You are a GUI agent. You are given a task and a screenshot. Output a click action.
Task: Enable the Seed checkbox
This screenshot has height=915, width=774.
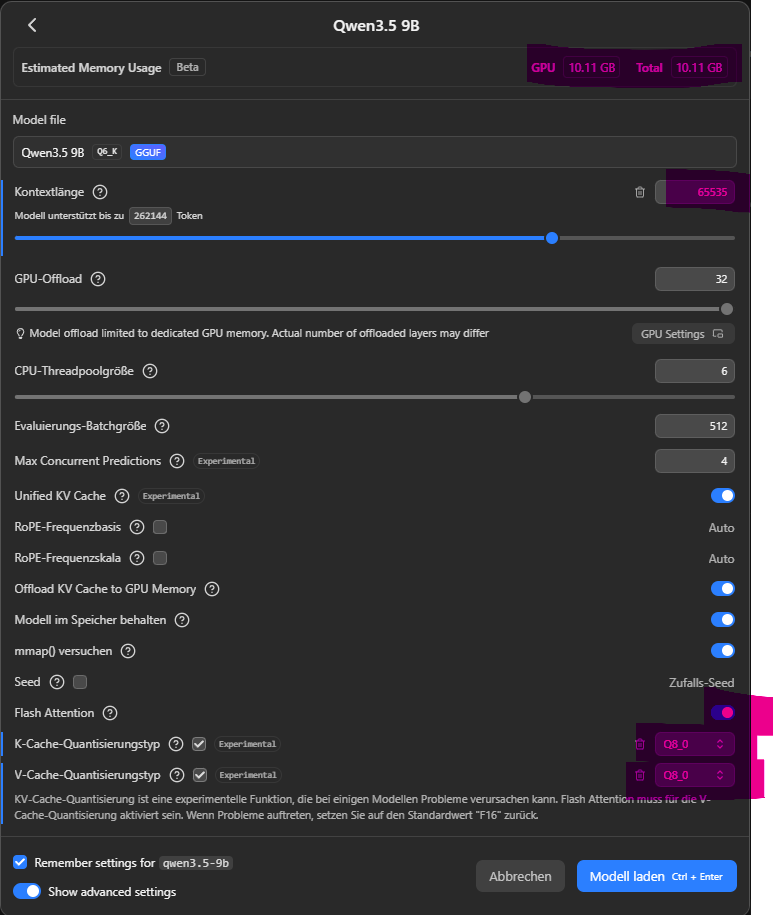(80, 682)
